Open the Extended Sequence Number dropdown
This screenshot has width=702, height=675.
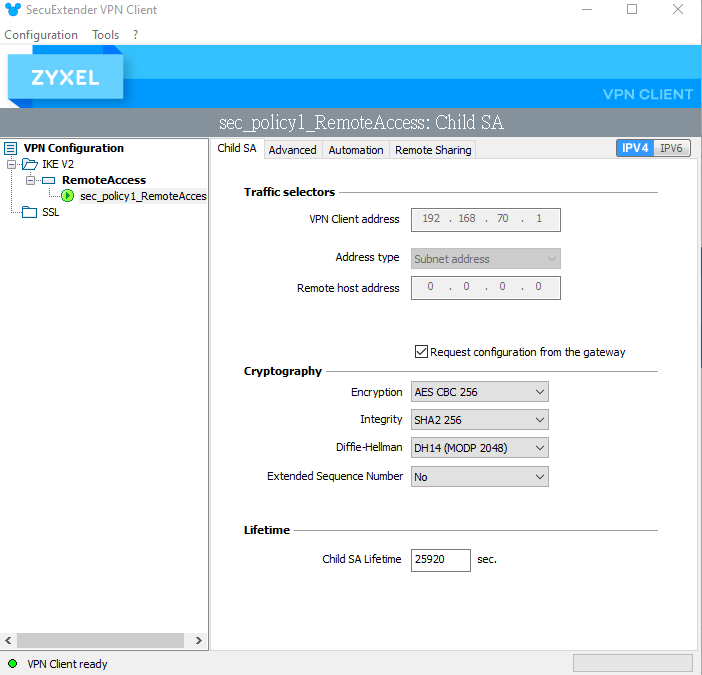(479, 477)
